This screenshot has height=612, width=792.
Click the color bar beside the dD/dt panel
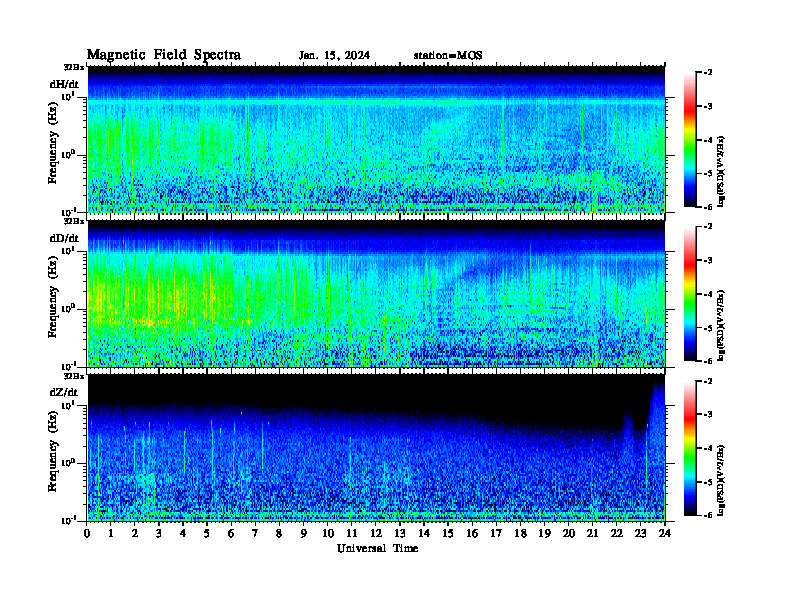click(690, 294)
